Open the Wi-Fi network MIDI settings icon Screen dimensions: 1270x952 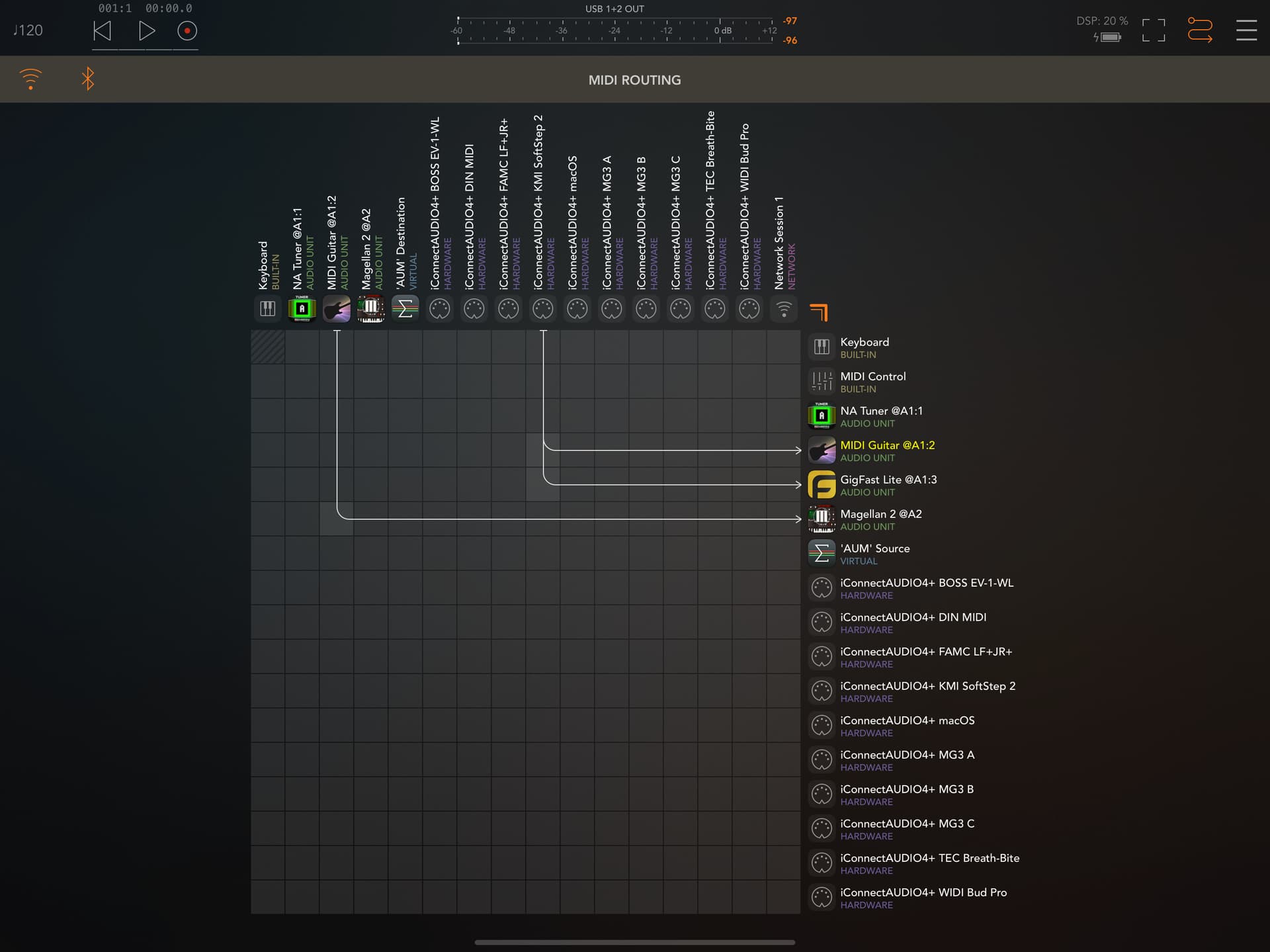click(30, 79)
